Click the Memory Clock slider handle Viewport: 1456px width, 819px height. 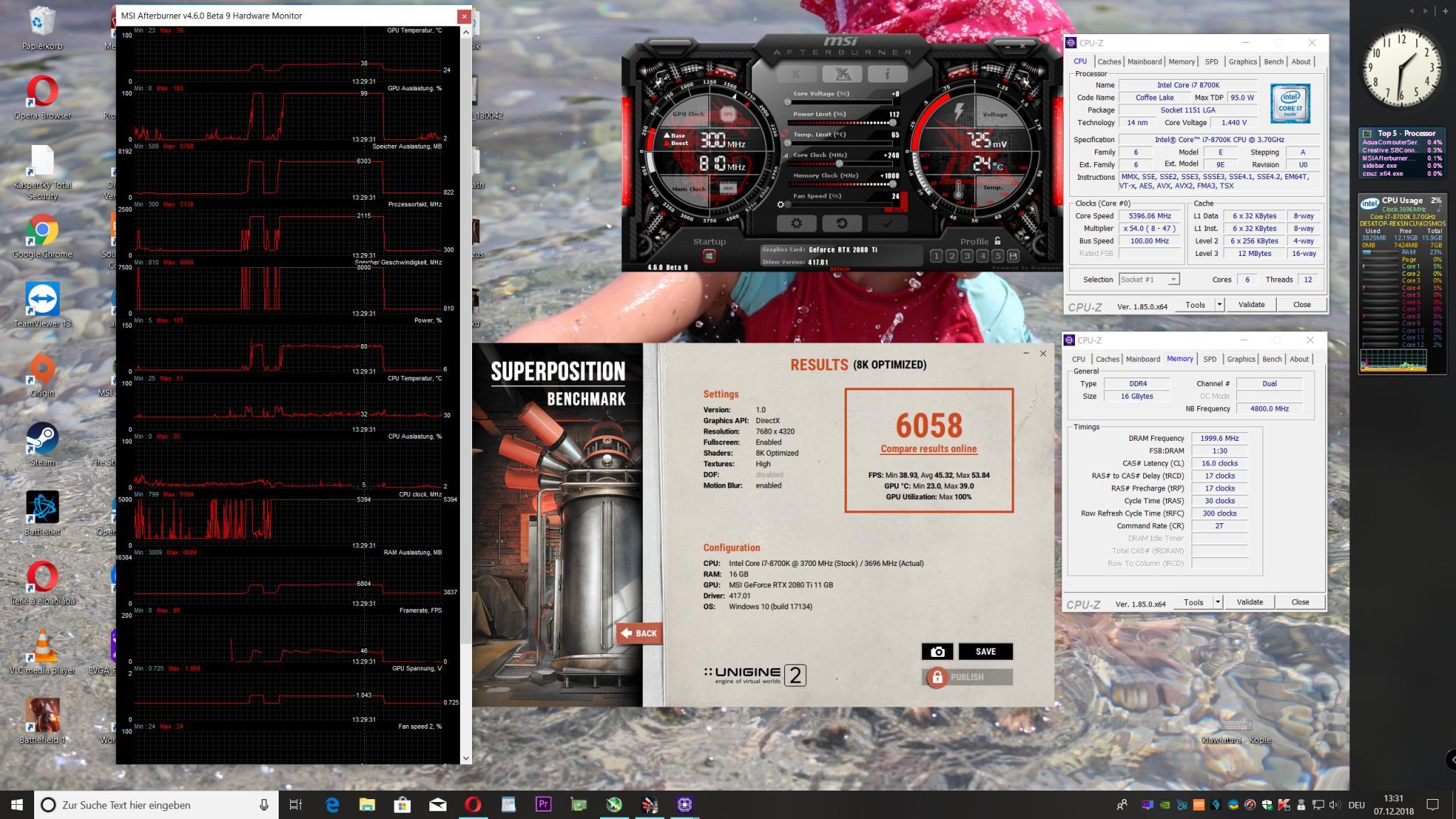[893, 184]
